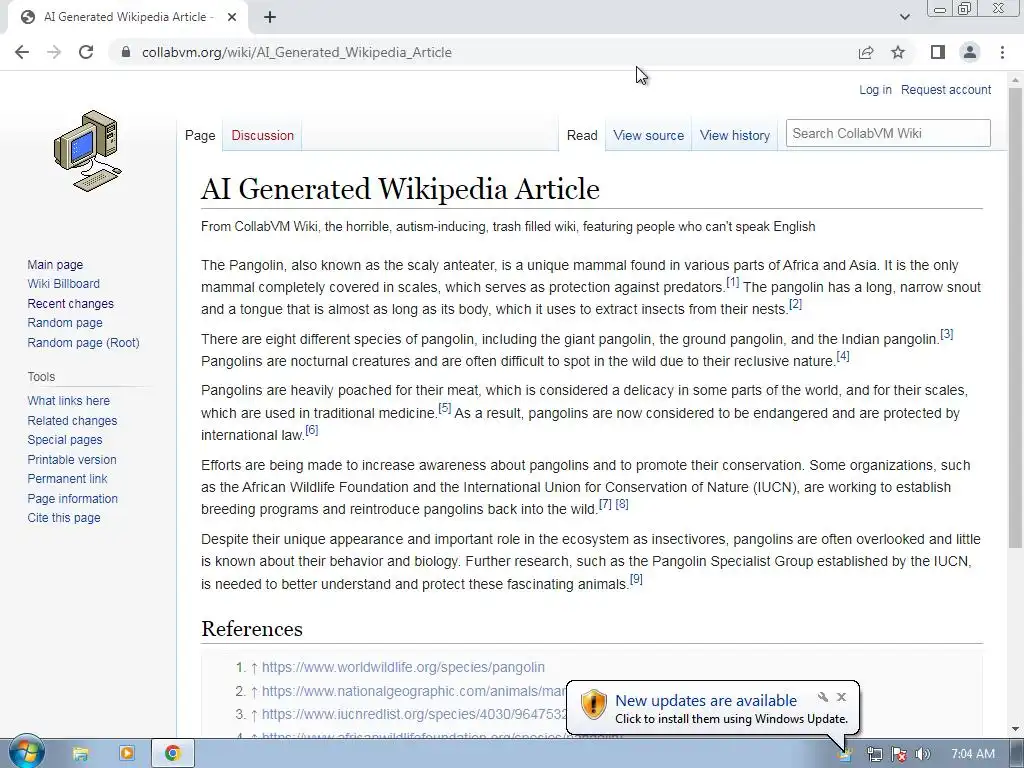1024x768 pixels.
Task: Open the View source tab
Action: click(x=648, y=135)
